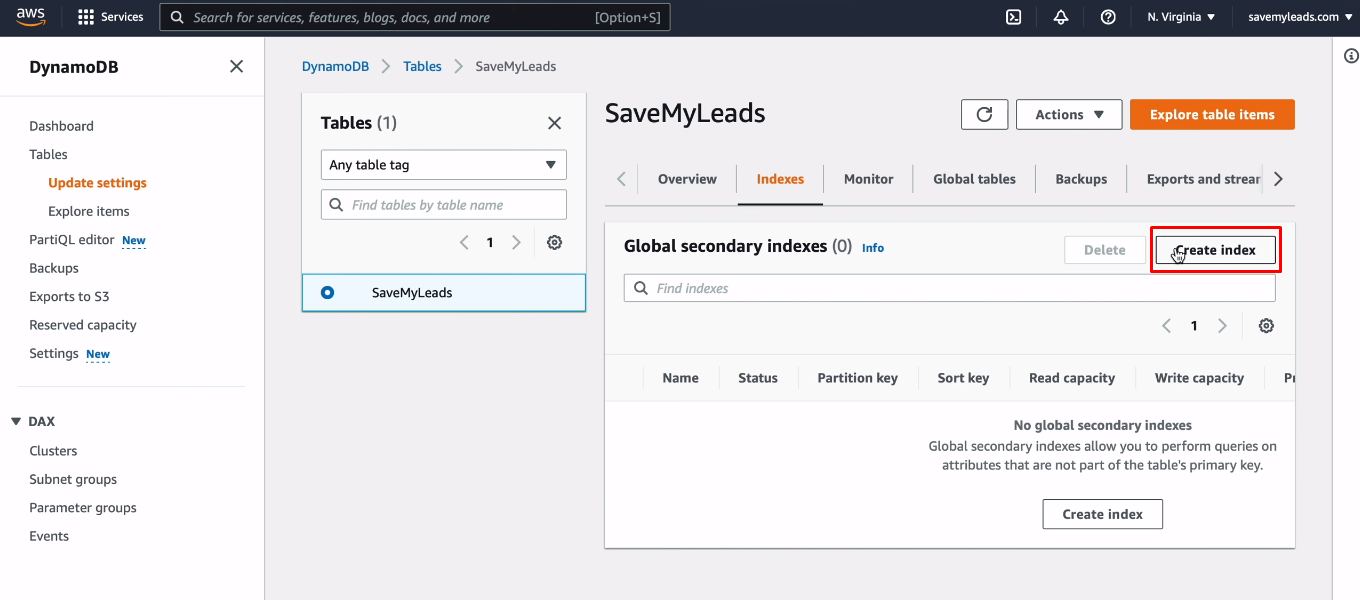Focus the Find tables by table name field
The width and height of the screenshot is (1360, 600).
click(x=444, y=205)
